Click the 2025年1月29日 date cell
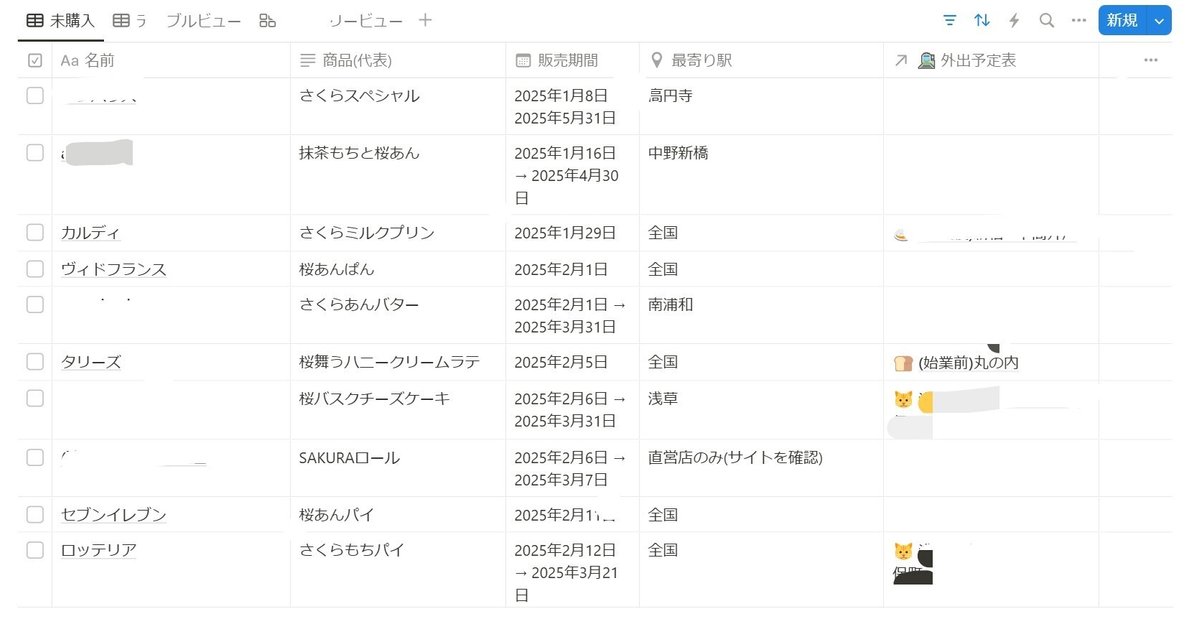This screenshot has height=619, width=1200. 572,233
